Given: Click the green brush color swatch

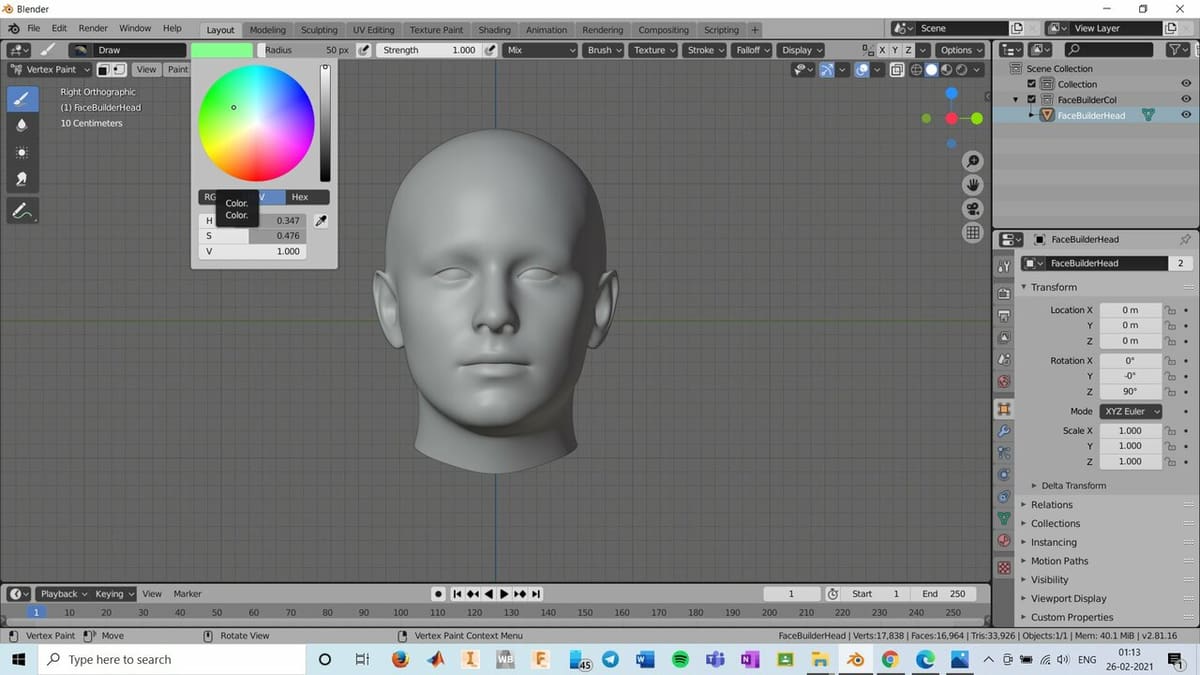Looking at the screenshot, I should coord(222,50).
